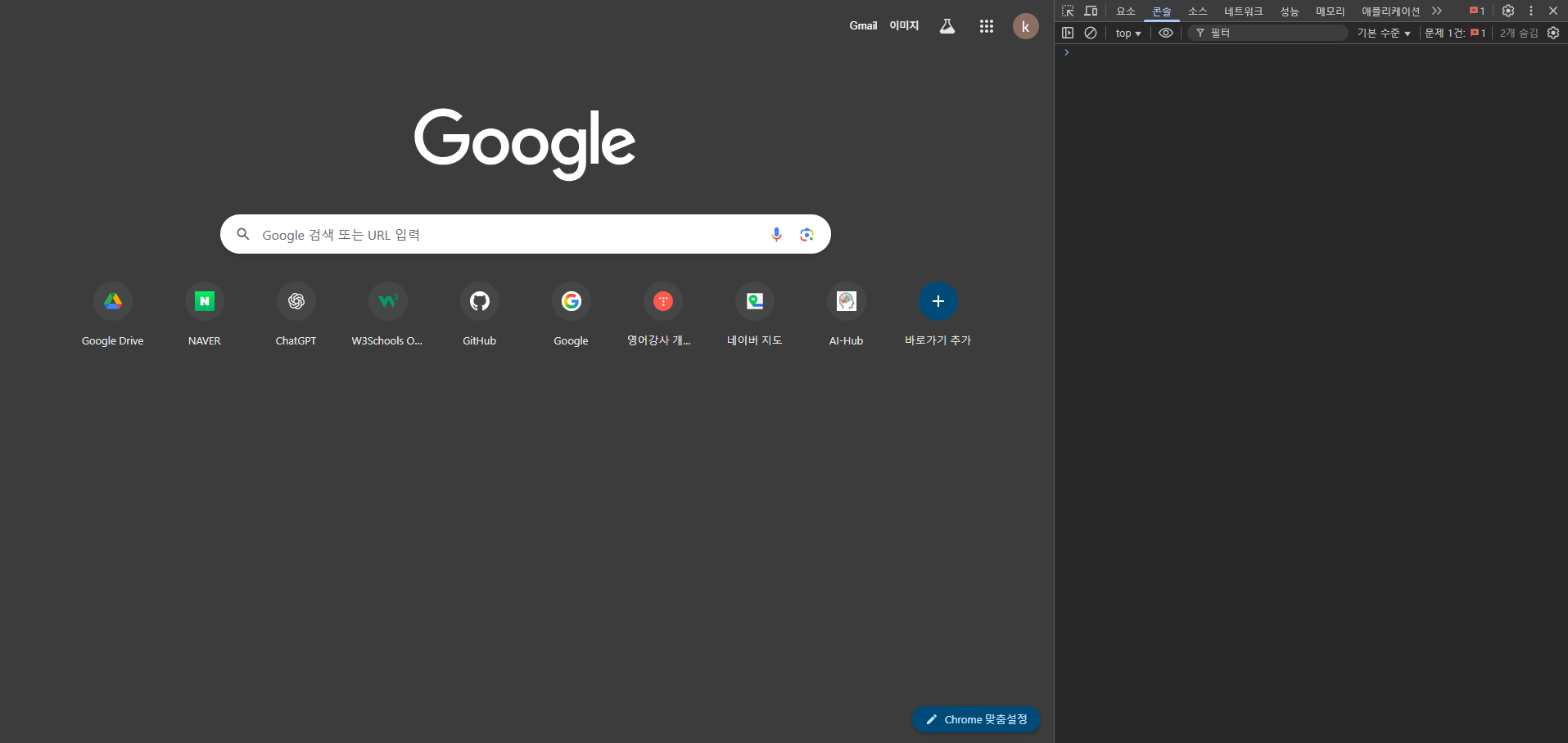Create a live expression with the eye icon

click(x=1166, y=33)
